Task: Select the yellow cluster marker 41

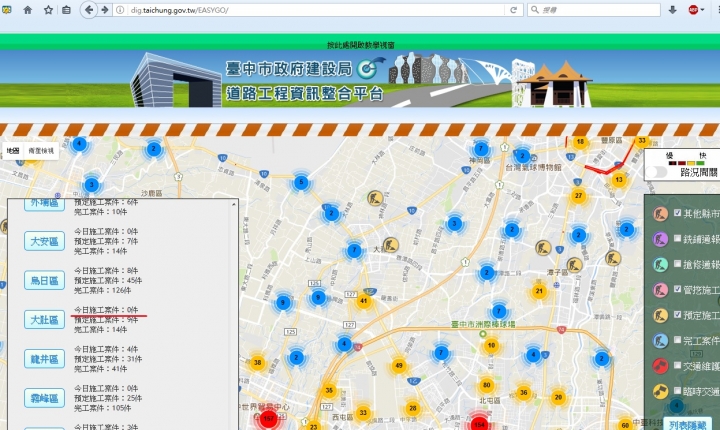Action: (x=364, y=301)
